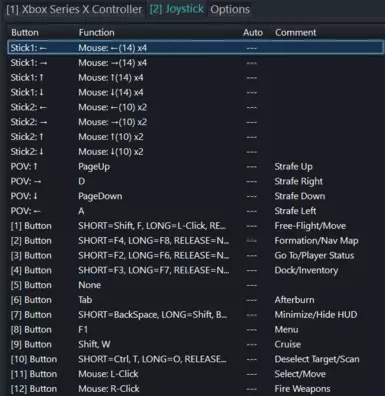
Task: Click the Strafe Right comment
Action: [x=298, y=181]
